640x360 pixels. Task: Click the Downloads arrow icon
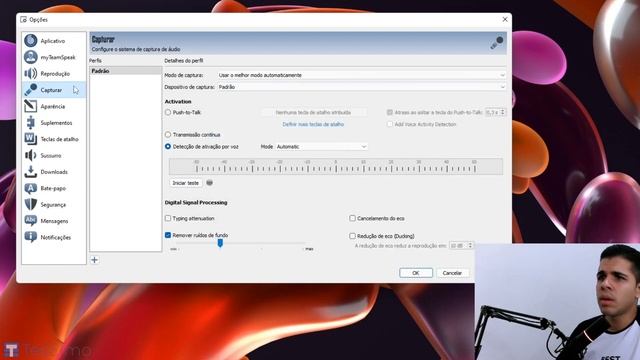[31, 172]
